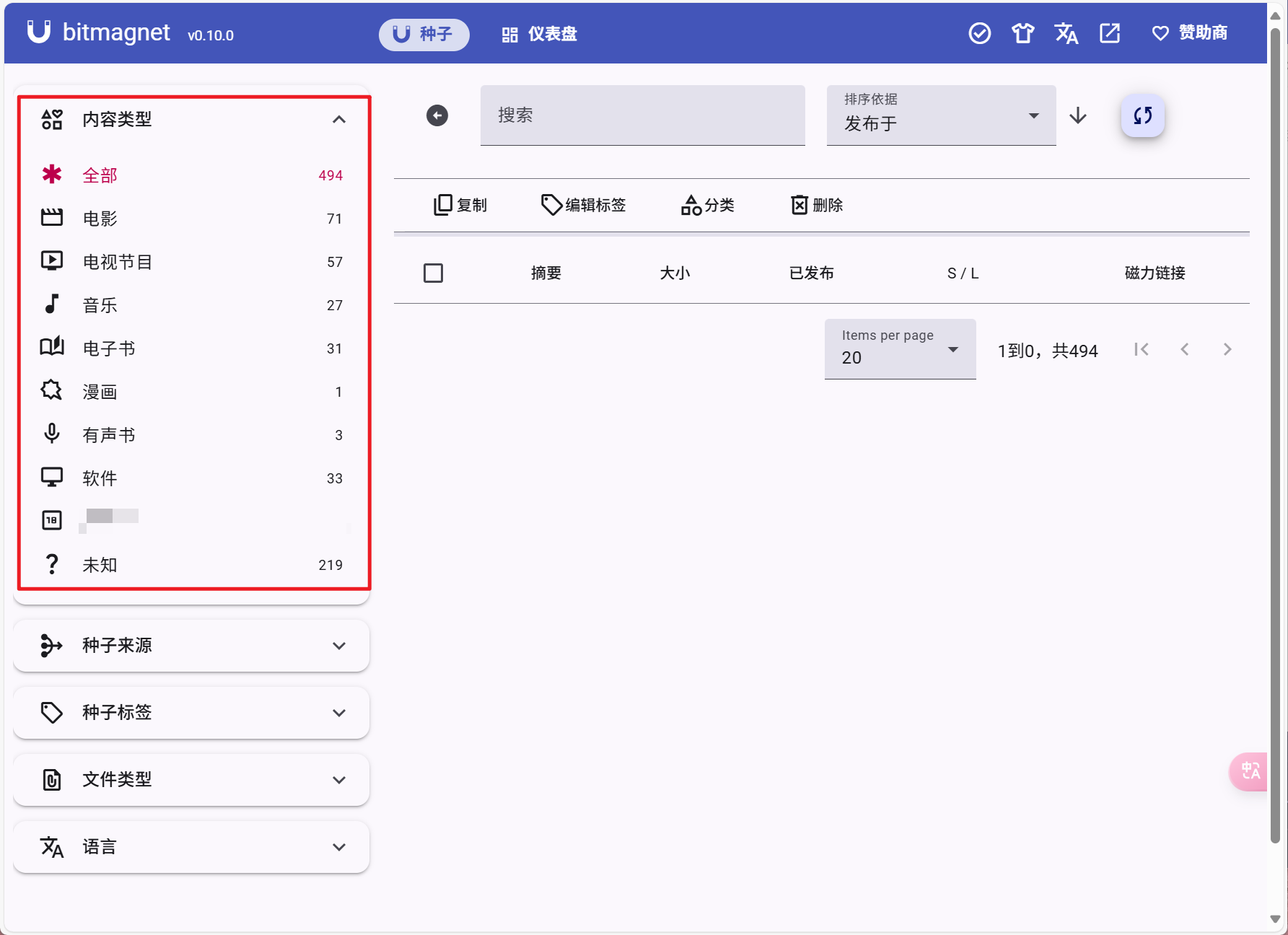Image resolution: width=1288 pixels, height=935 pixels.
Task: Click the classify icon 分类
Action: coord(708,205)
